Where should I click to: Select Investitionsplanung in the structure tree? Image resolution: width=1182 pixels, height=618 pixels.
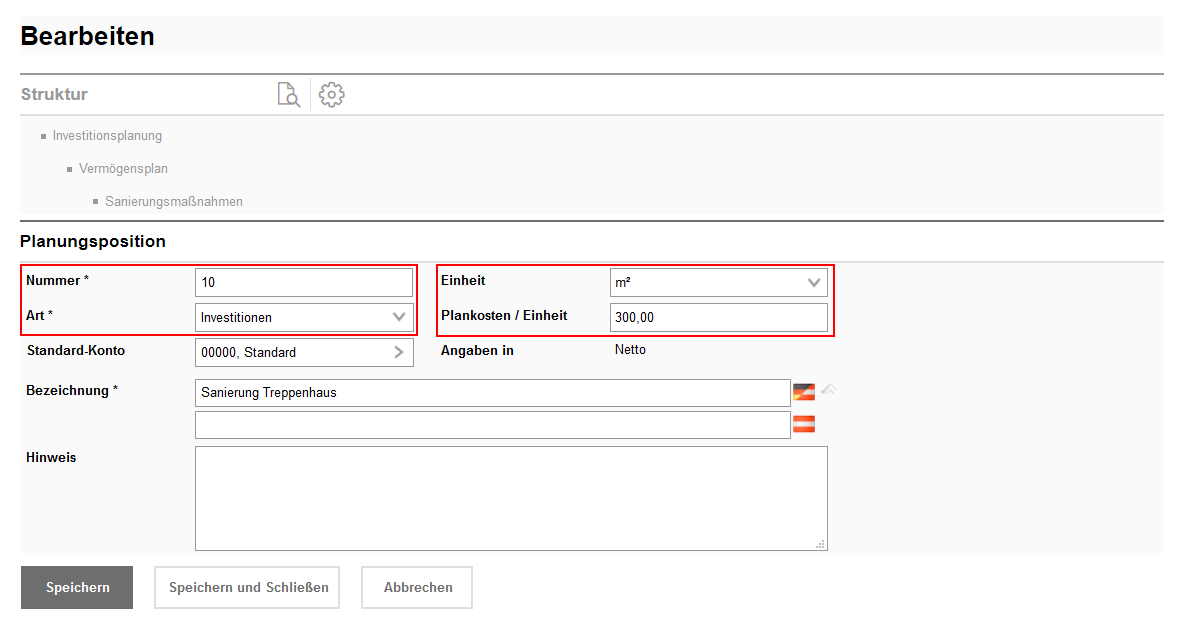click(107, 136)
